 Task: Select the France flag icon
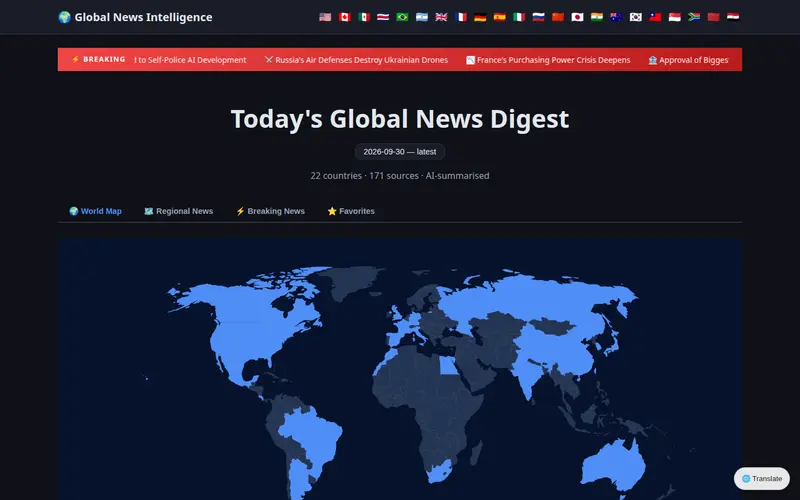pos(461,17)
